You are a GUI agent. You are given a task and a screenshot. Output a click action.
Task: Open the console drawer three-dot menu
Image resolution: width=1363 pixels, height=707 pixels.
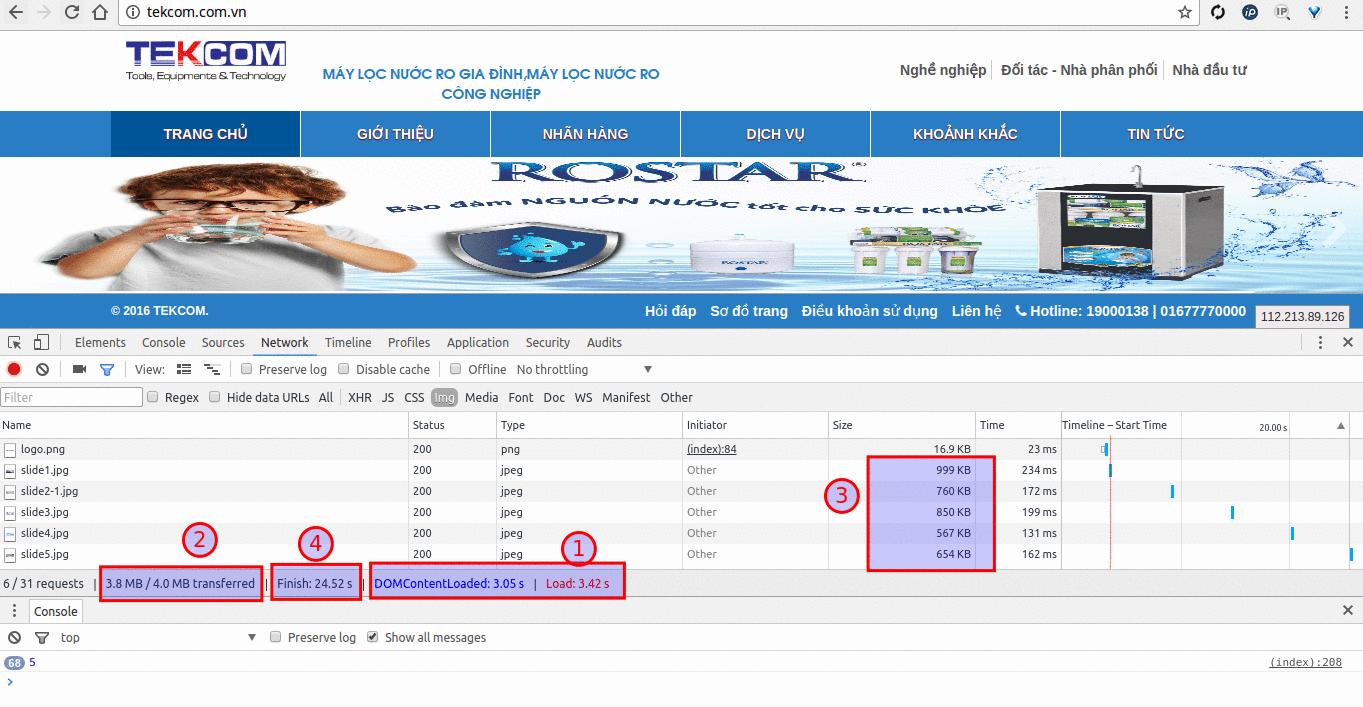click(x=14, y=611)
